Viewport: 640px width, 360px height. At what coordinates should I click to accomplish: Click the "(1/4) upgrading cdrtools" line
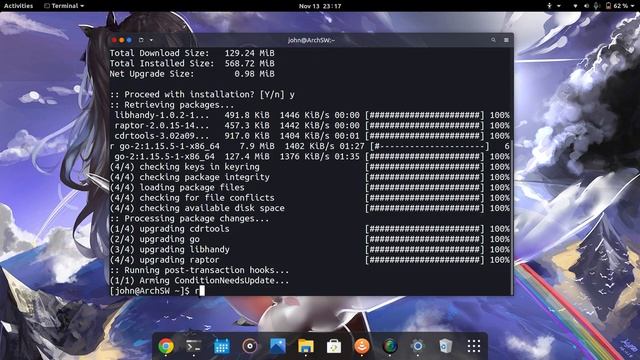click(x=309, y=229)
